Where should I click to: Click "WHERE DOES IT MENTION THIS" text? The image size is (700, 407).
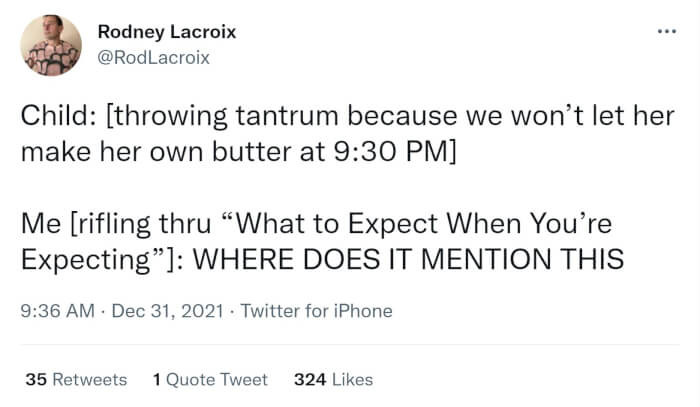pos(407,259)
